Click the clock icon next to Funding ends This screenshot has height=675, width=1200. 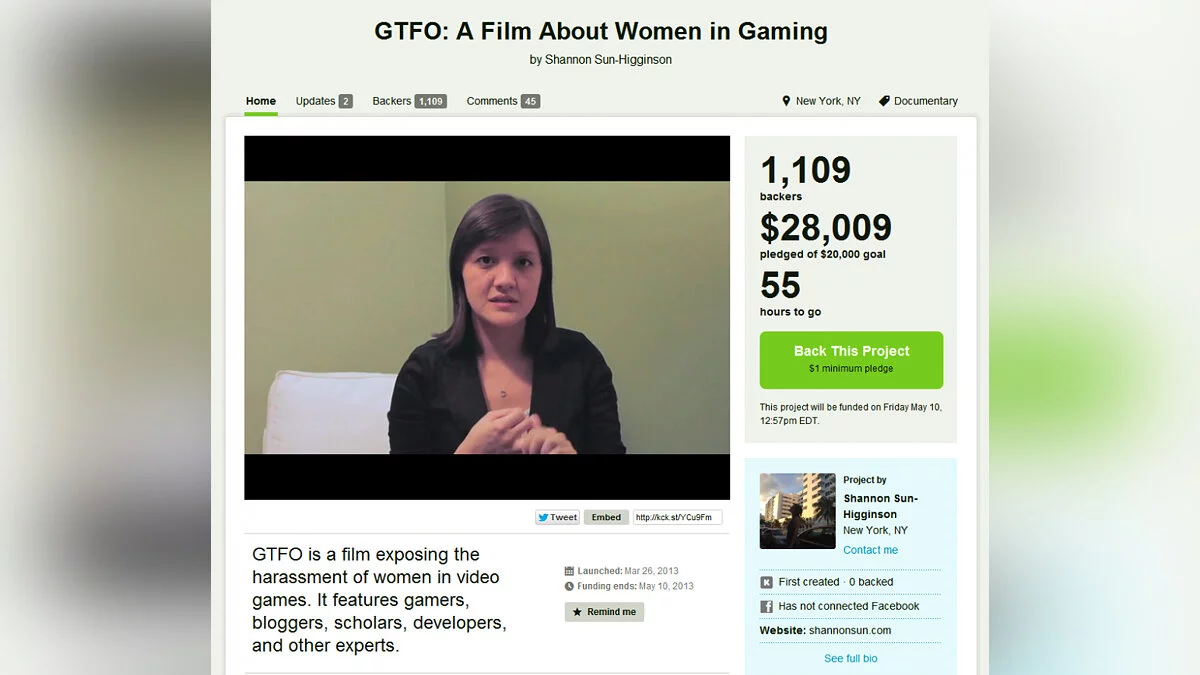click(569, 586)
